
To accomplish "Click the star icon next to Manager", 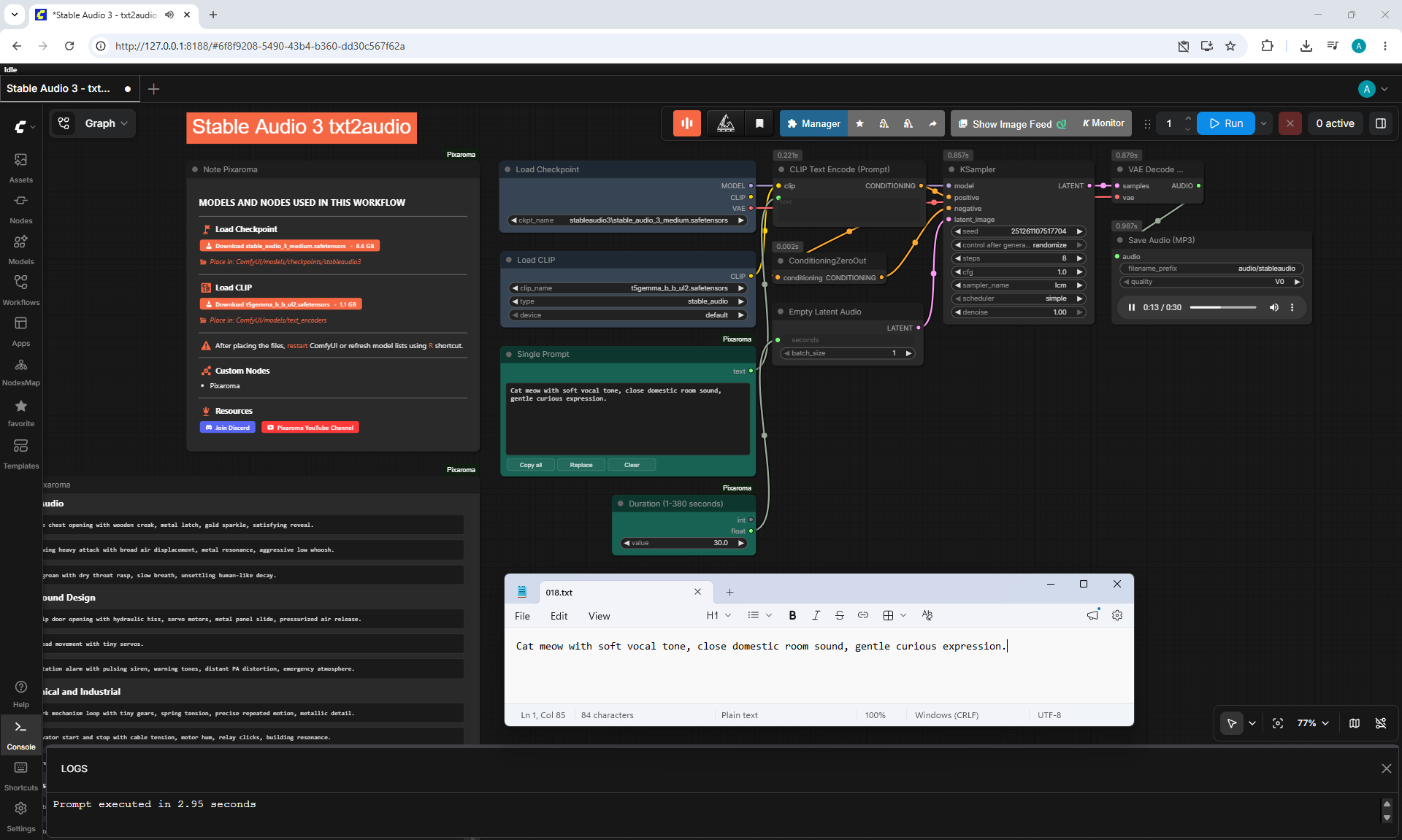I will click(x=859, y=123).
